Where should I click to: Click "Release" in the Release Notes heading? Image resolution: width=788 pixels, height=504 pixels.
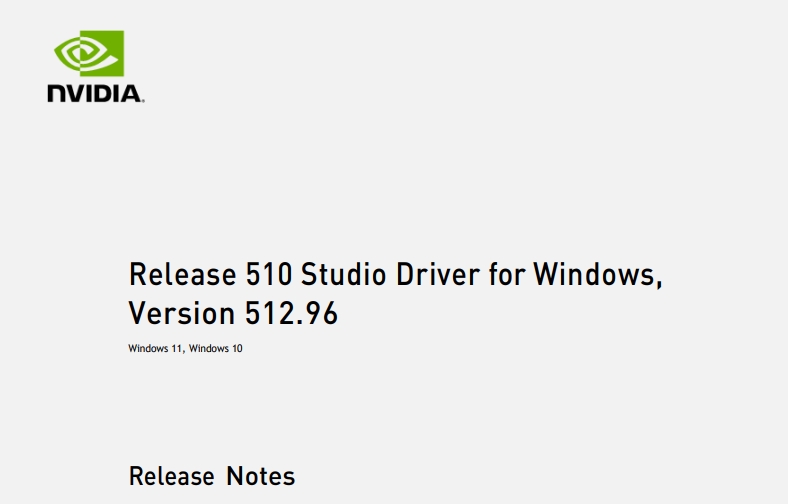[172, 476]
